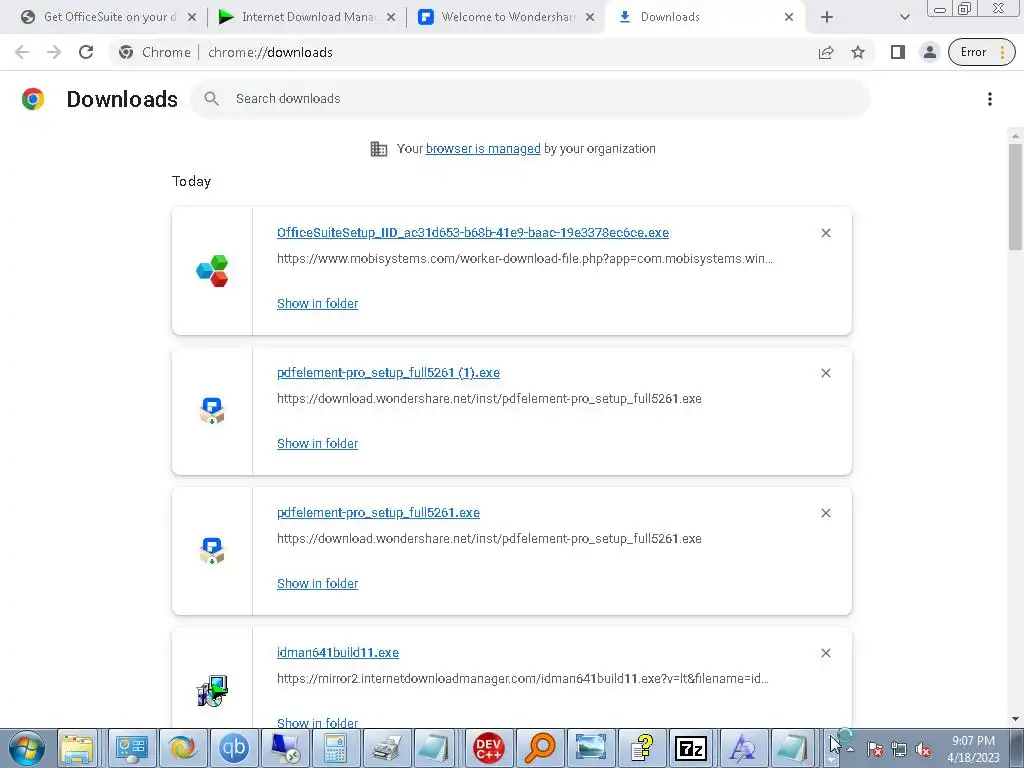Click the Action Center flag tray icon
1024x768 pixels.
[x=874, y=750]
